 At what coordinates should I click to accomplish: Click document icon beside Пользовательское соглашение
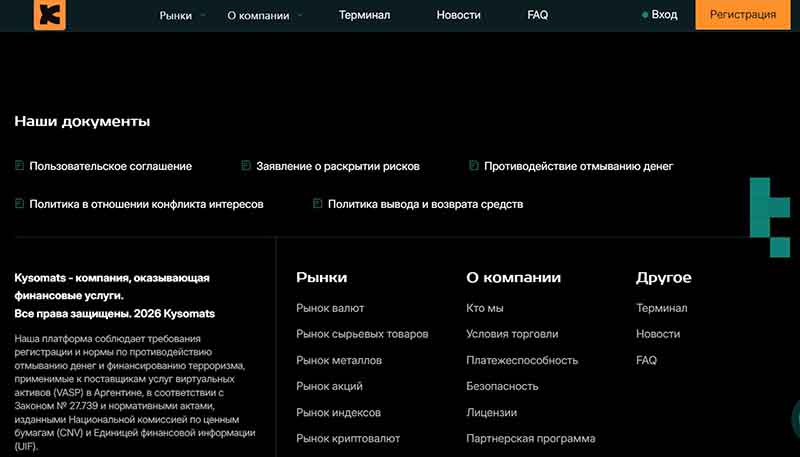tap(20, 166)
